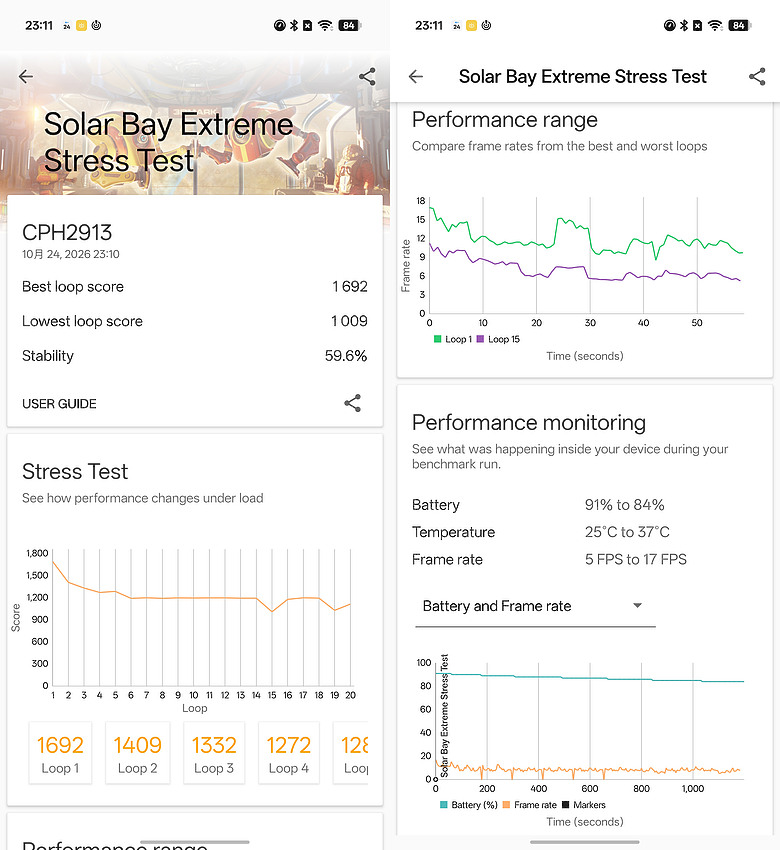
Task: Tap the Bluetooth icon in right status bar
Action: tap(684, 25)
